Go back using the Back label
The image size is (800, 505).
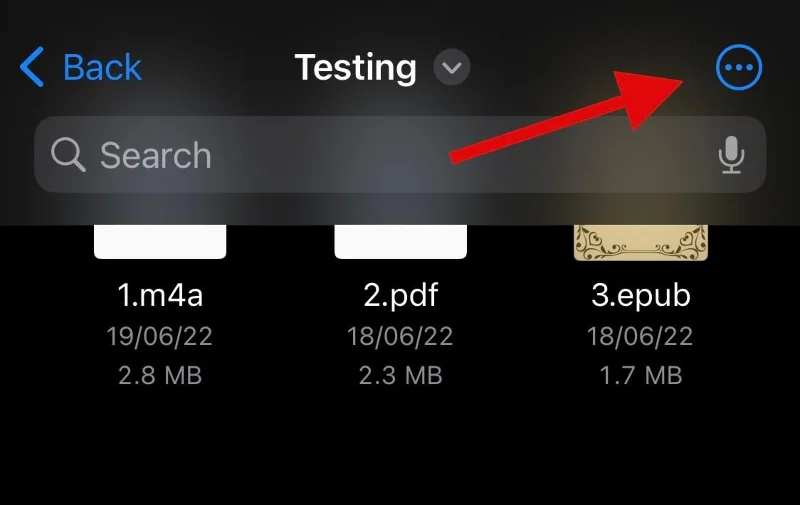102,68
